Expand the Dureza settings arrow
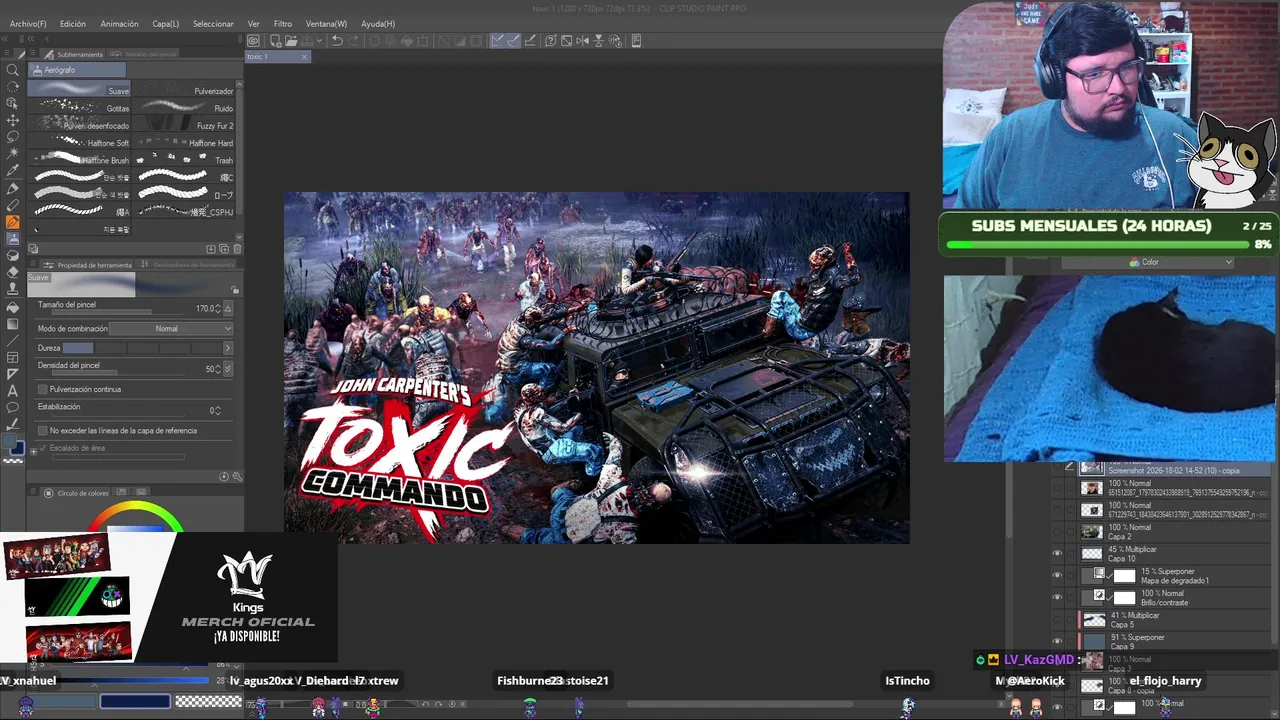 [228, 348]
